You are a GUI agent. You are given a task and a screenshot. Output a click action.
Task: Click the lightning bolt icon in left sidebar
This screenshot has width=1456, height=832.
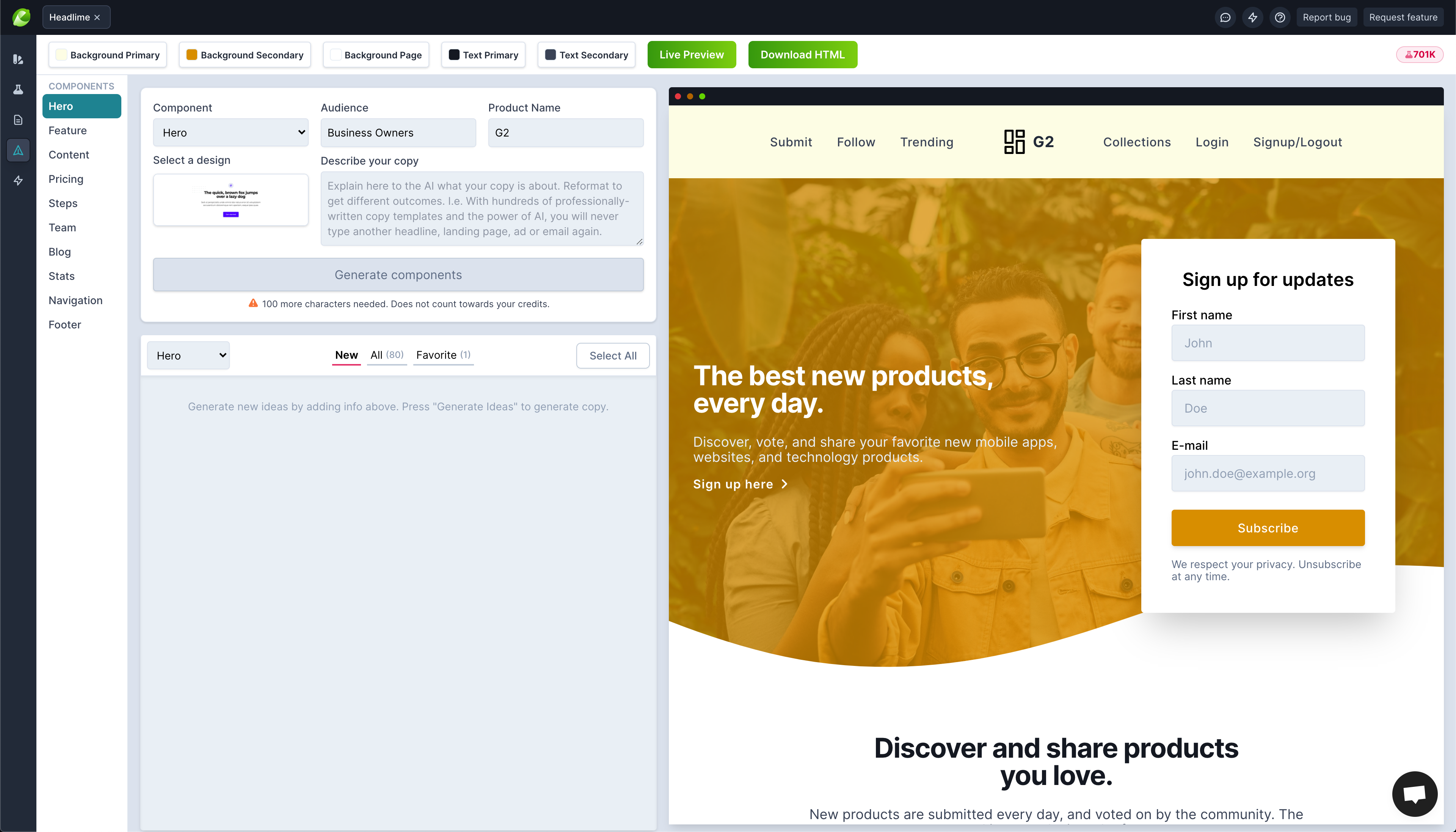[x=18, y=181]
